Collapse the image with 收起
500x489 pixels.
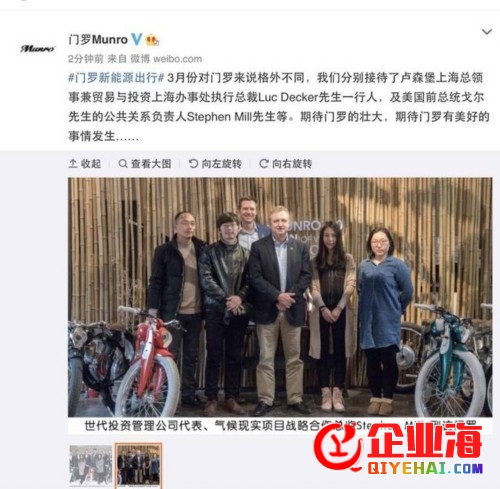click(85, 164)
